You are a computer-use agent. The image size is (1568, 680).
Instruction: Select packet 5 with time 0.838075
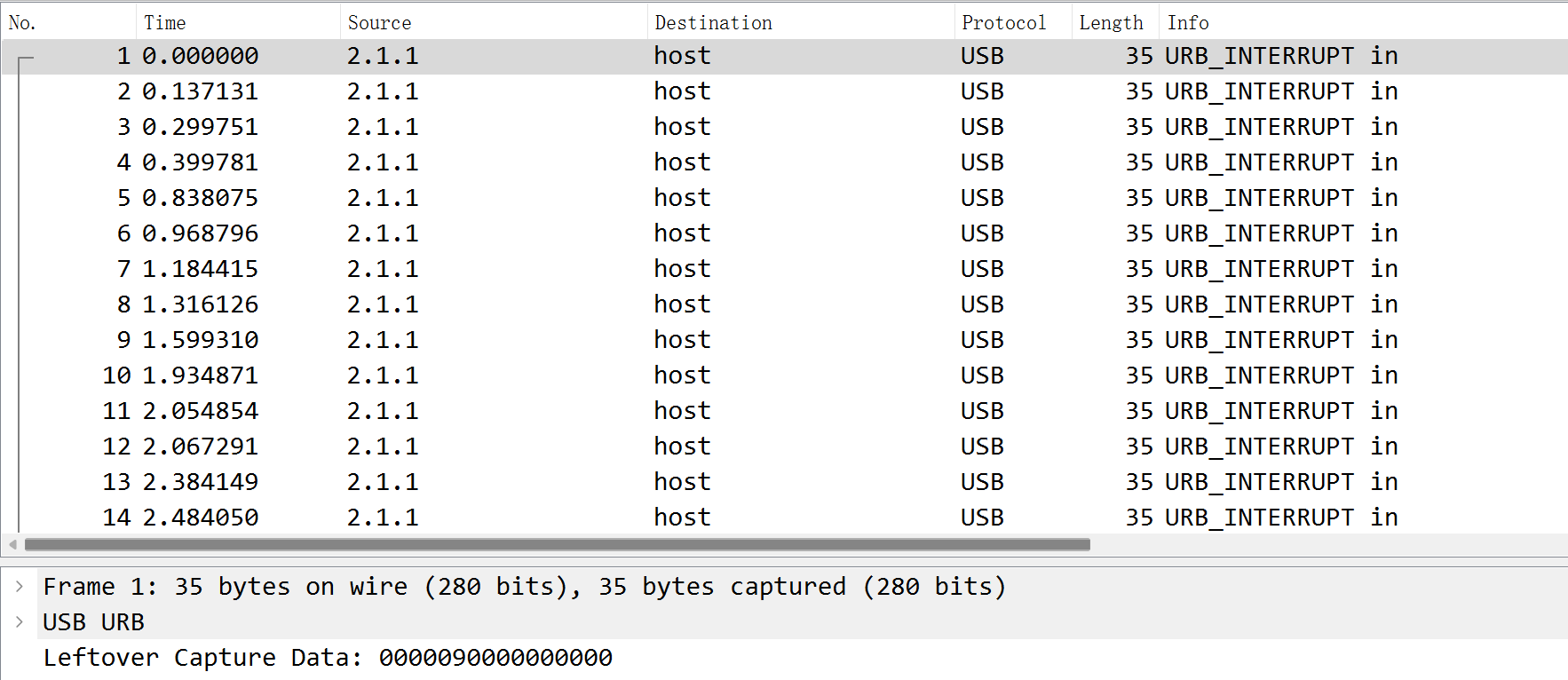coord(784,198)
